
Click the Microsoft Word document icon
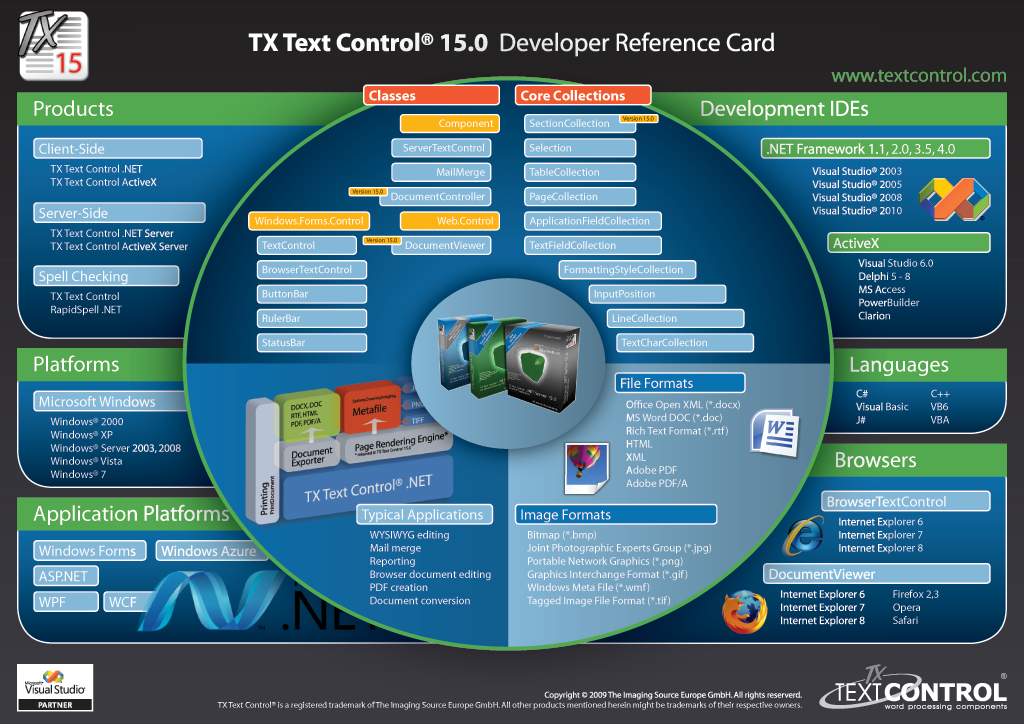[775, 432]
